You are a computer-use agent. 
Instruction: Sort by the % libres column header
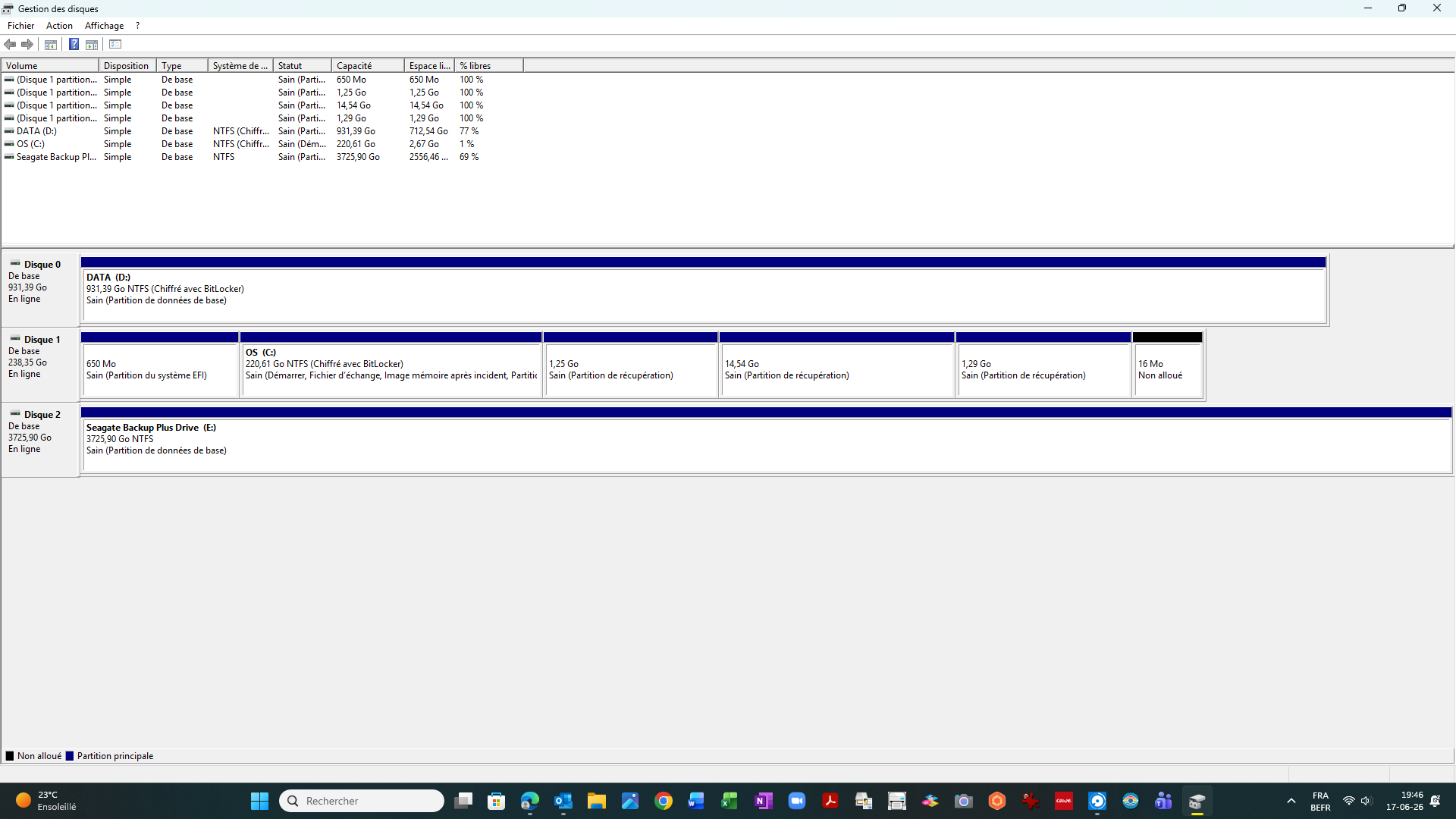(x=489, y=66)
